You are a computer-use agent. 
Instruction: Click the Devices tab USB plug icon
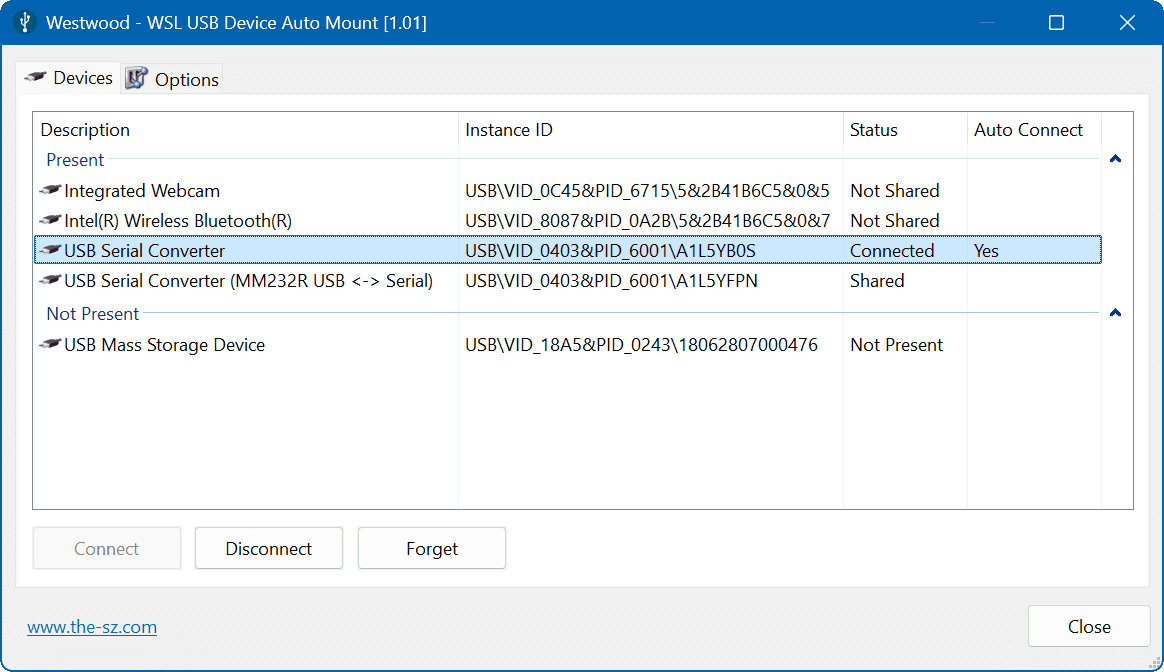pos(36,78)
